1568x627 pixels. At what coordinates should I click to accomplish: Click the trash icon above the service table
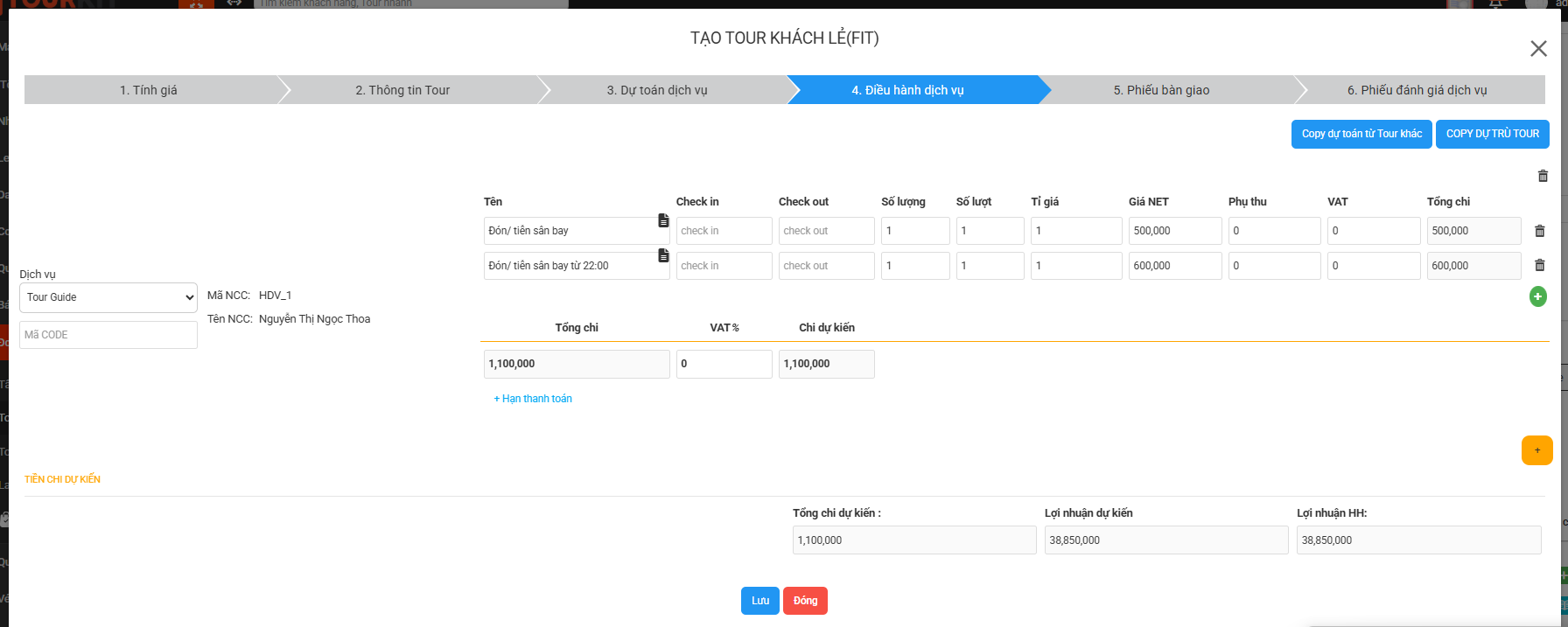[1543, 176]
